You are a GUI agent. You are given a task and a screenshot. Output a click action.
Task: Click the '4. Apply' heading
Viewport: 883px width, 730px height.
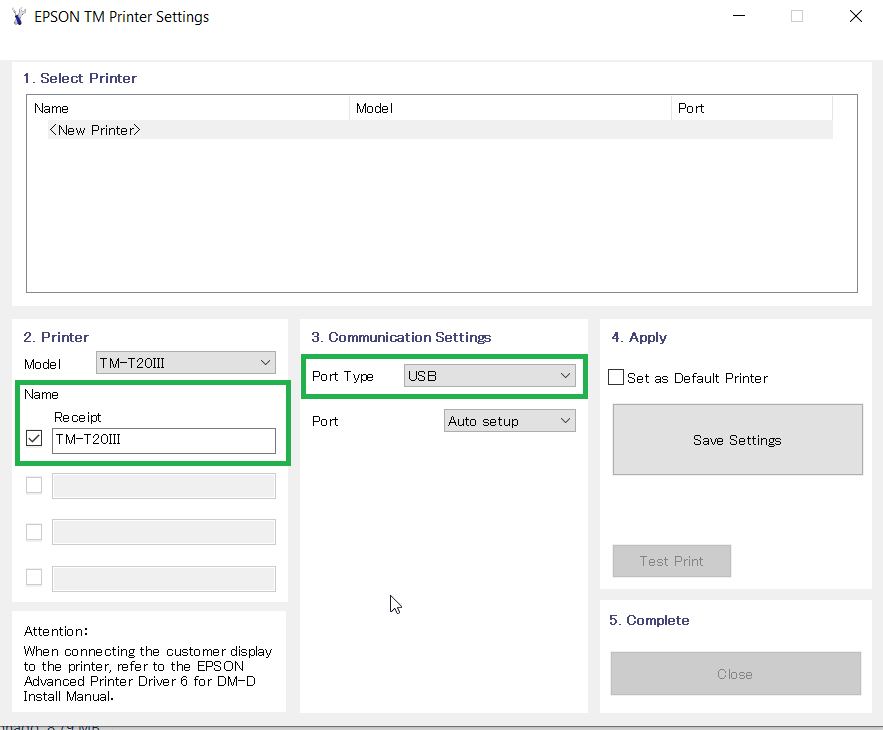[639, 337]
